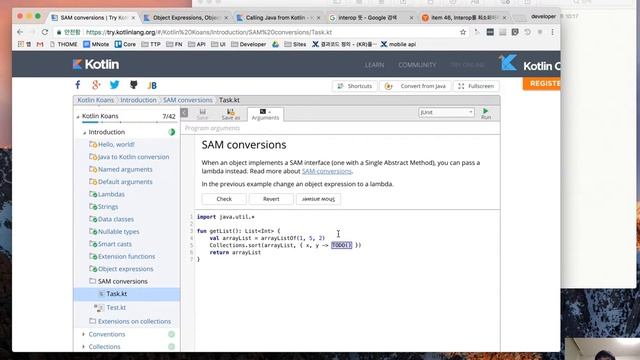Click the Register orange button
The image size is (640, 360).
[542, 83]
